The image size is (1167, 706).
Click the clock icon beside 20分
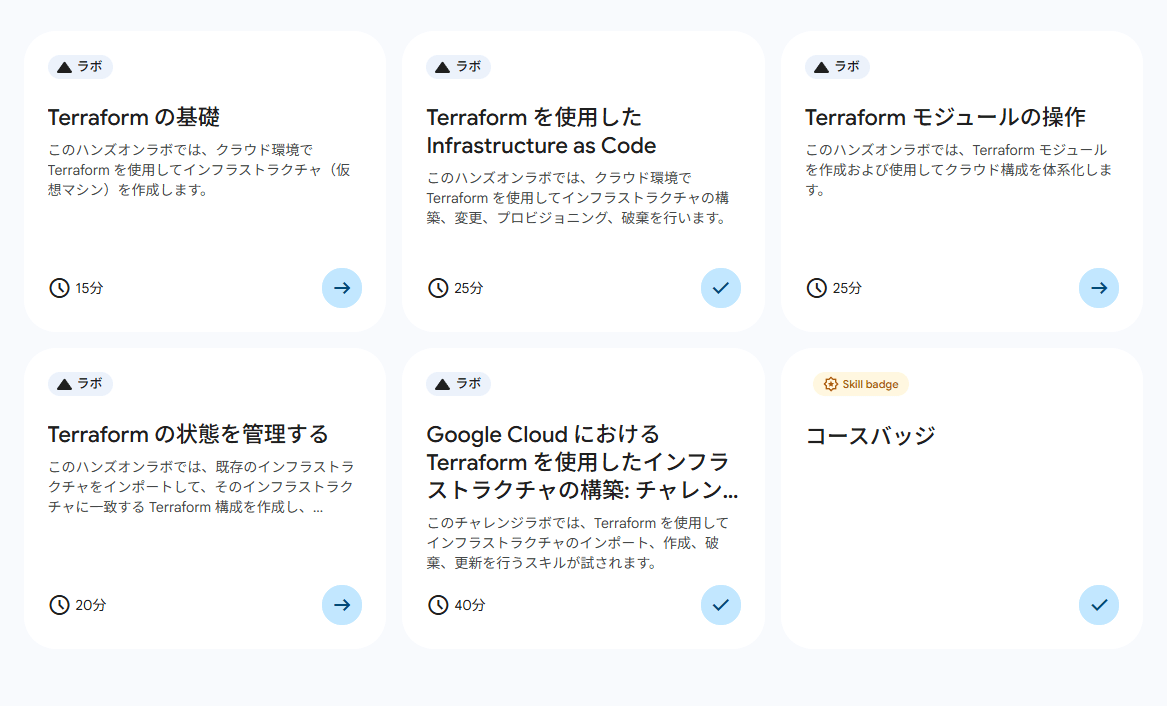(60, 605)
